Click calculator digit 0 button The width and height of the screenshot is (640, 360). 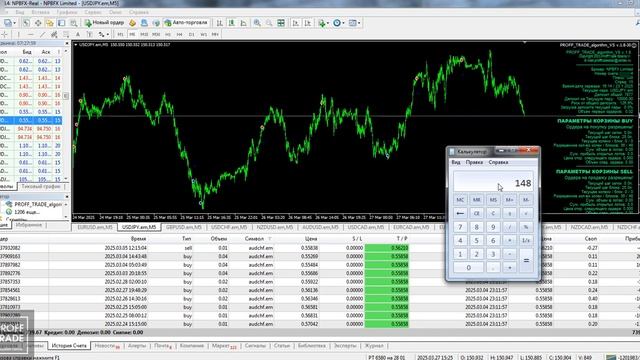tap(469, 268)
